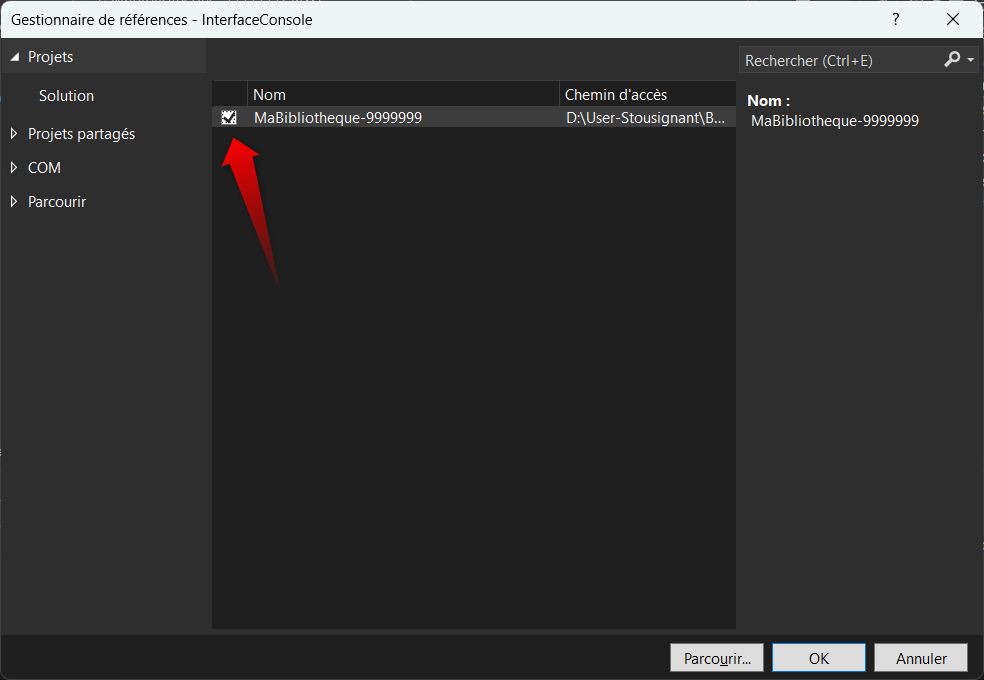Expand the Projets partagés arrow

[14, 134]
